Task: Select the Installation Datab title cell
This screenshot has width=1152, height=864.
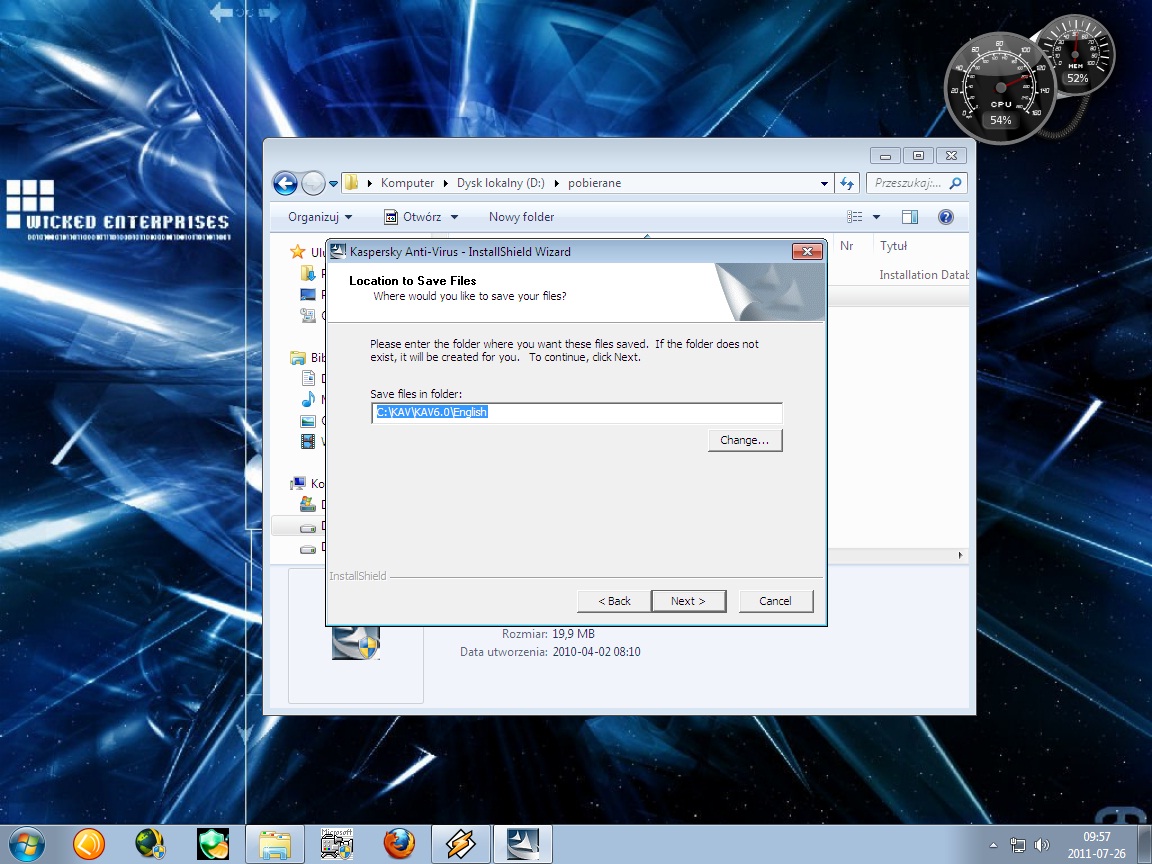Action: coord(924,275)
